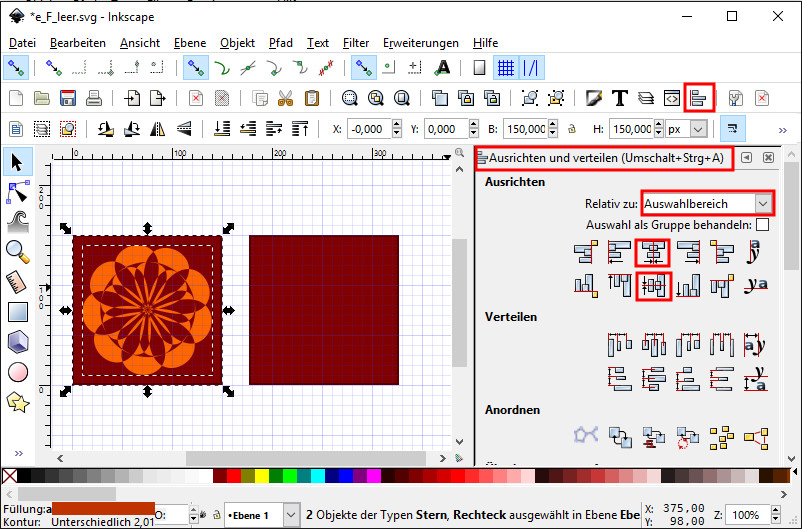This screenshot has height=529, width=802.
Task: Open the Ebene 1 layer dropdown
Action: (x=261, y=515)
